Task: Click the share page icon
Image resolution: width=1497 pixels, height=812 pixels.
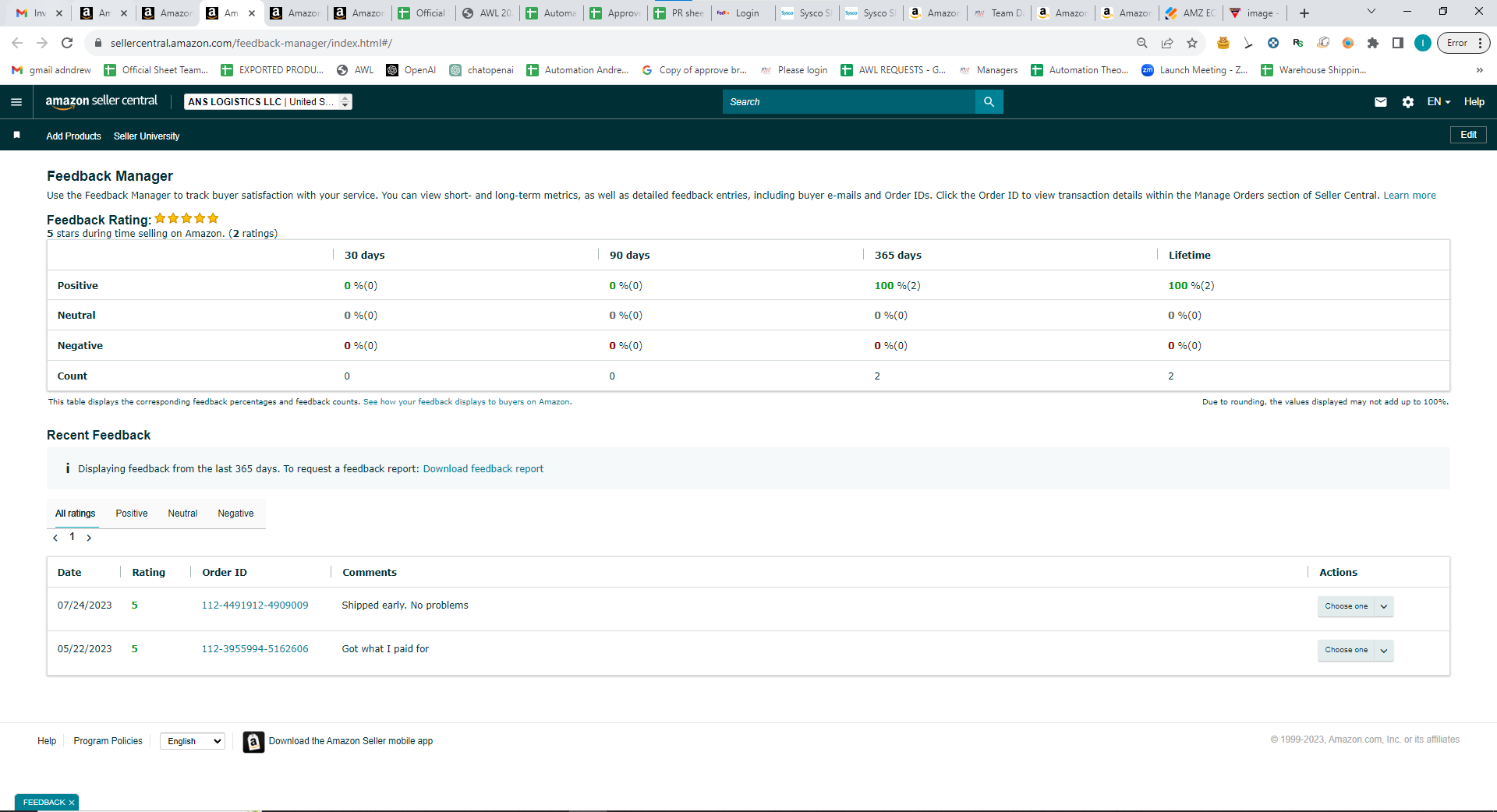Action: point(1167,43)
